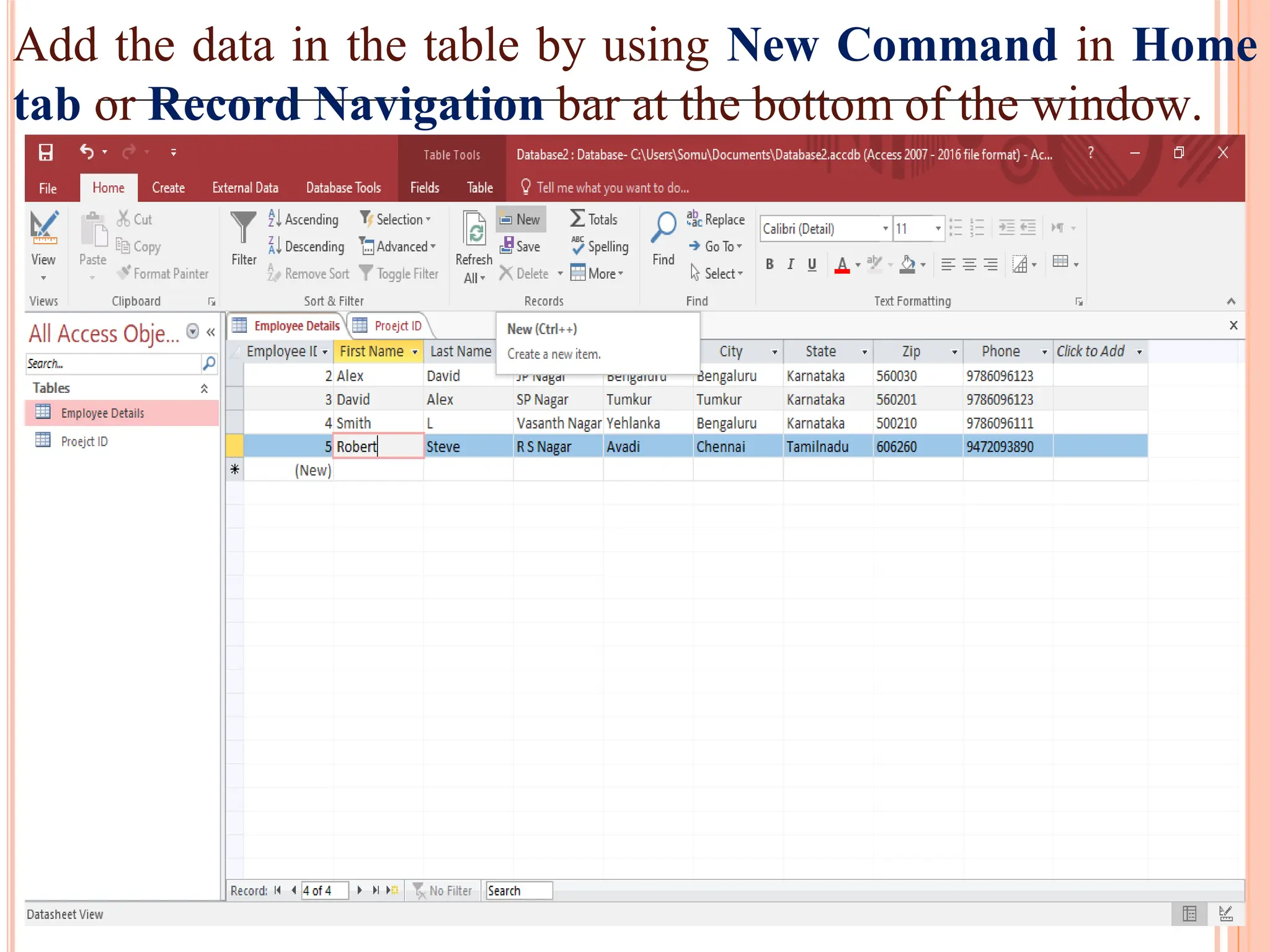This screenshot has height=952, width=1270.
Task: Switch to External Data tab
Action: (245, 188)
